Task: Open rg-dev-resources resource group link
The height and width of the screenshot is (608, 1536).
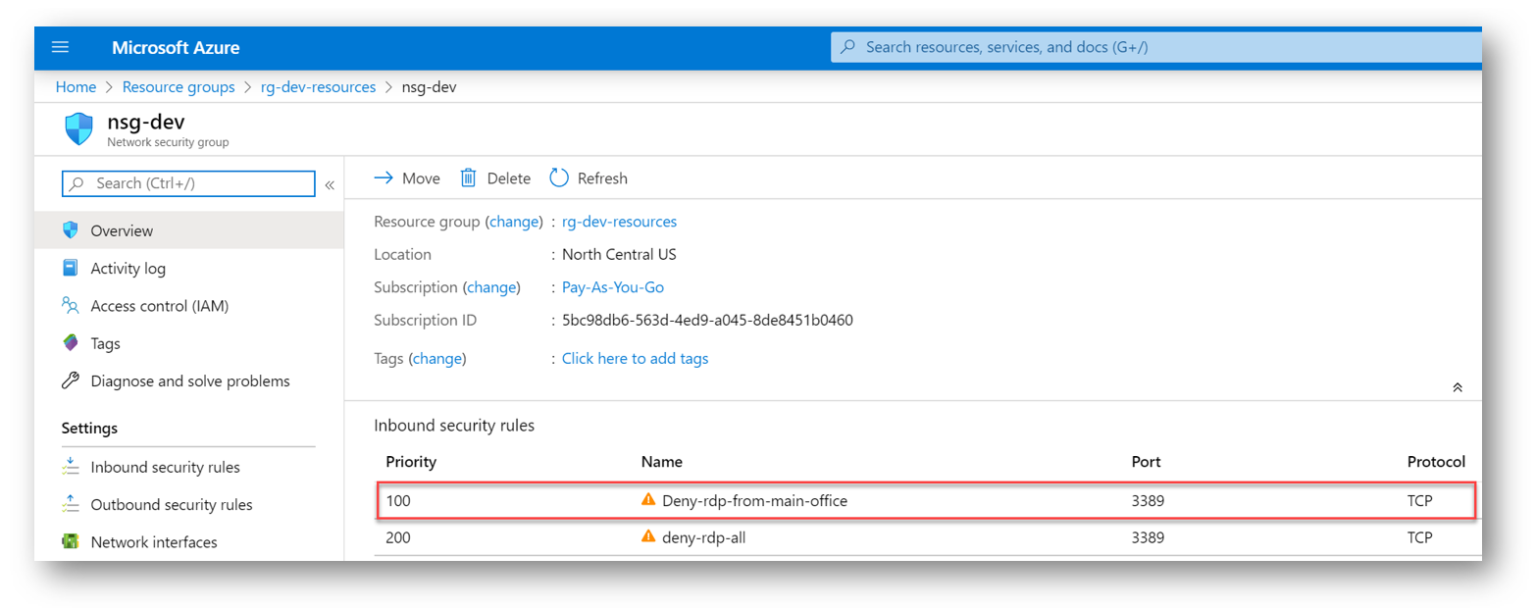Action: point(619,222)
